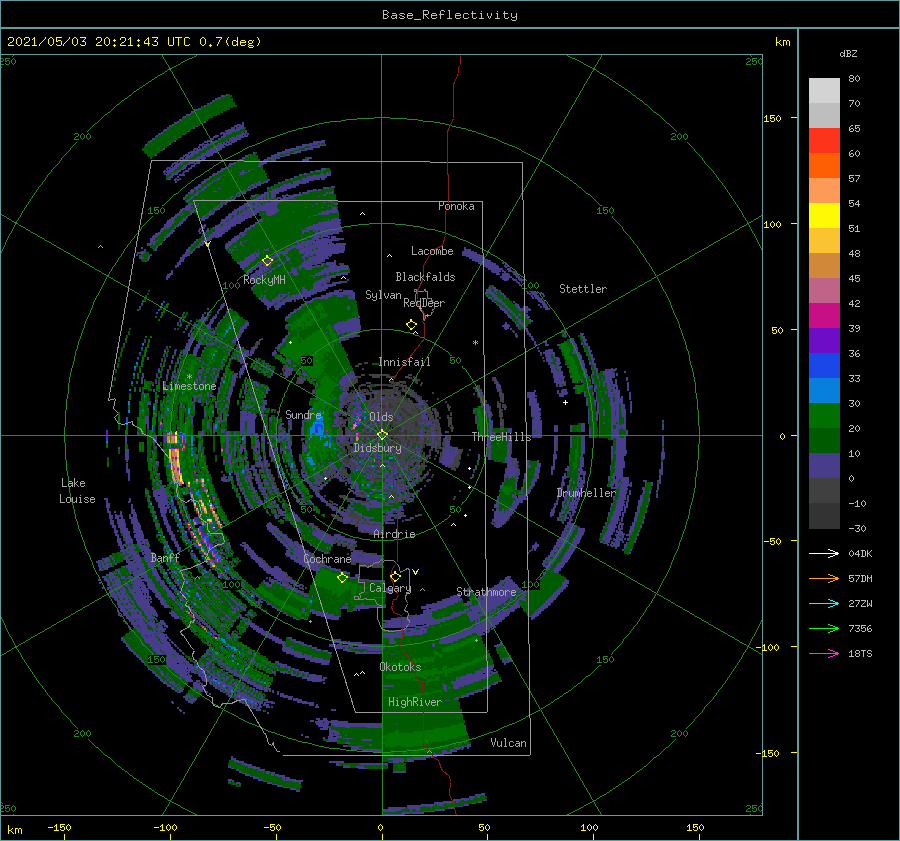Screen dimensions: 900x841
Task: Click the Innisfail label
Action: click(404, 362)
